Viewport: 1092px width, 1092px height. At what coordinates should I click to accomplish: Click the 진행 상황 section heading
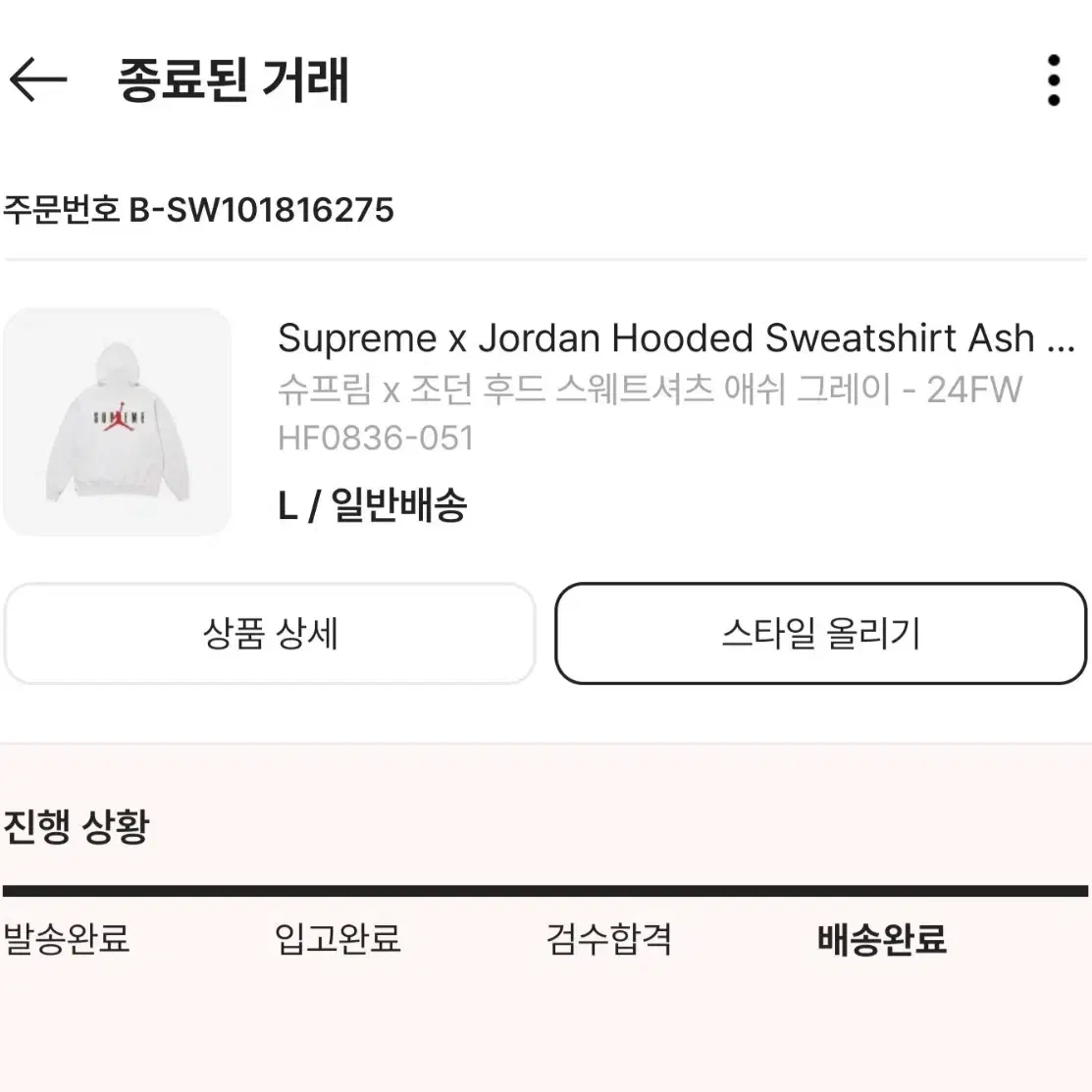coord(77,827)
